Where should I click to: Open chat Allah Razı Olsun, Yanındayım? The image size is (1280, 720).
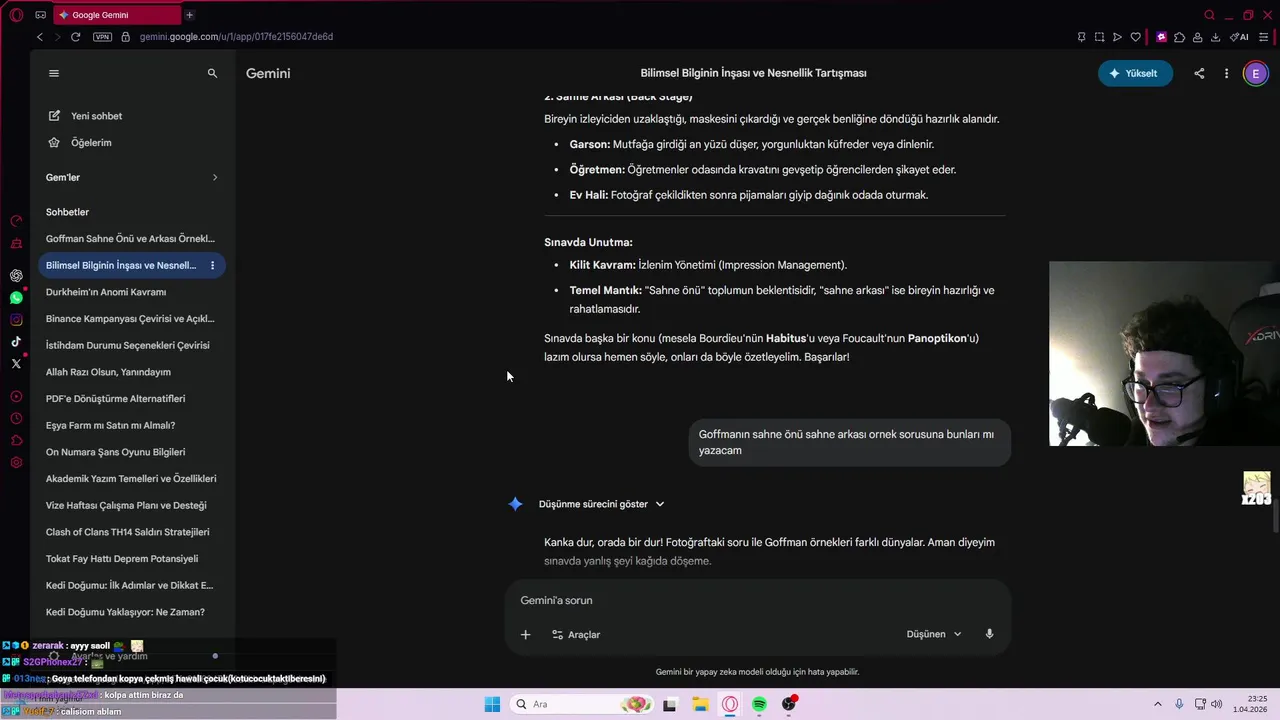click(x=108, y=372)
